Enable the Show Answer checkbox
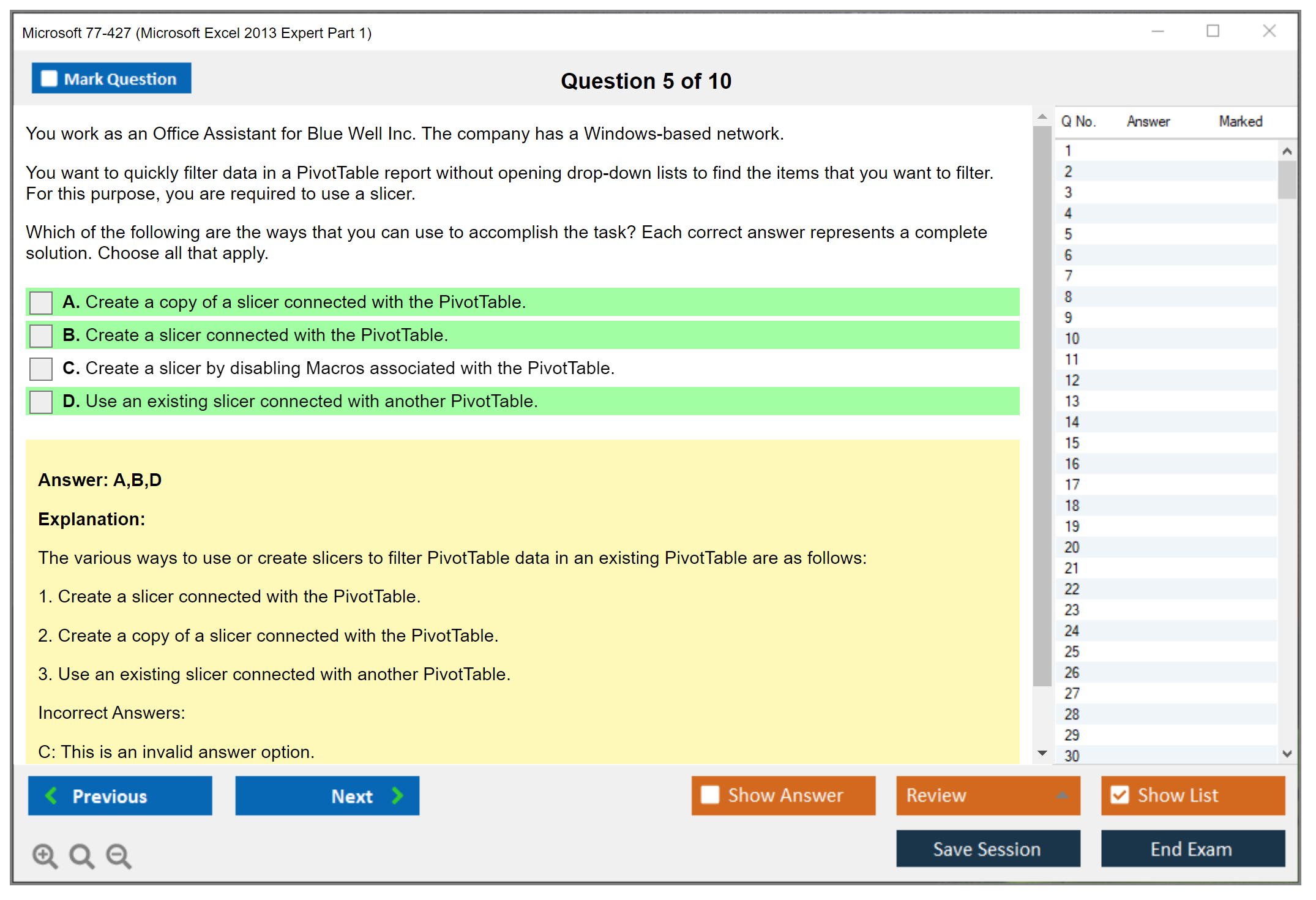Image resolution: width=1316 pixels, height=900 pixels. tap(710, 795)
